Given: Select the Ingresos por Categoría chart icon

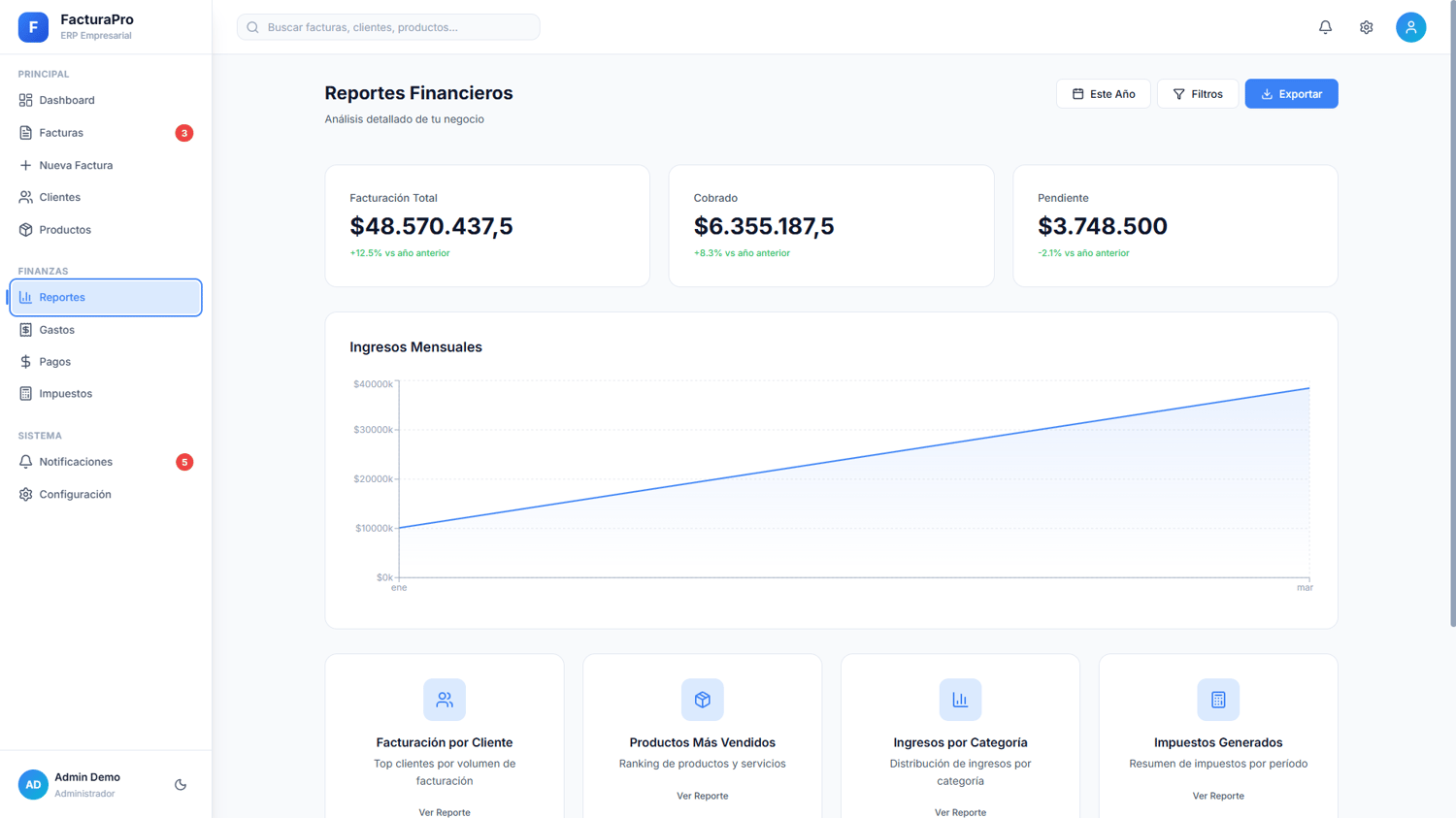Looking at the screenshot, I should tap(960, 700).
